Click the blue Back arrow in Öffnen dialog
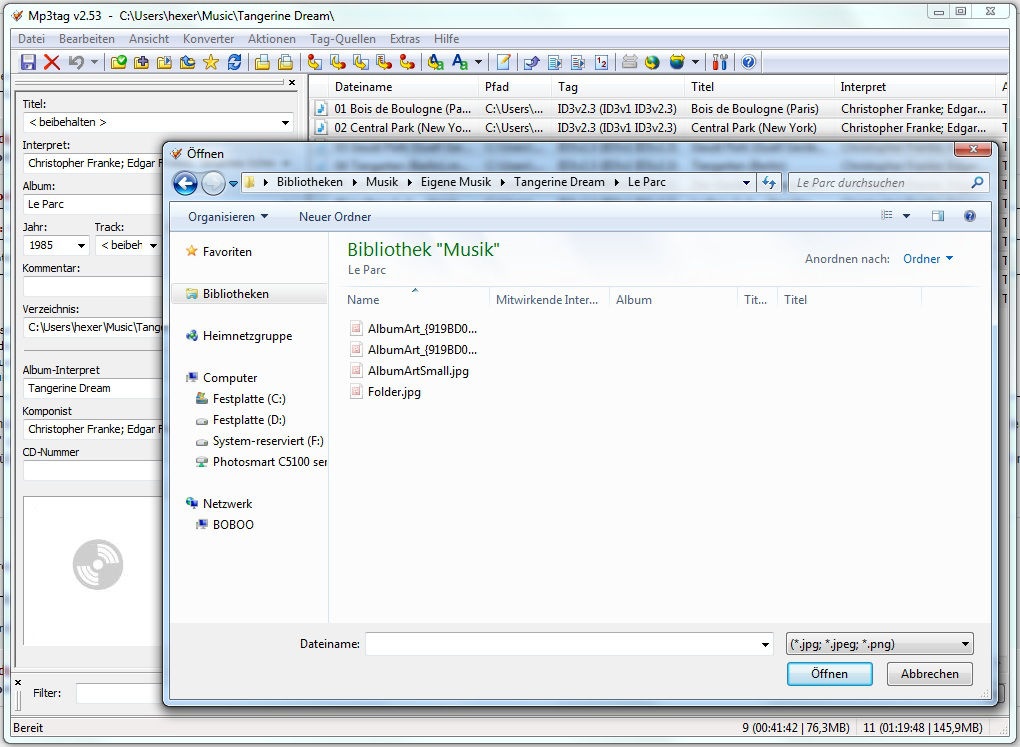Viewport: 1020px width, 747px height. click(x=185, y=183)
